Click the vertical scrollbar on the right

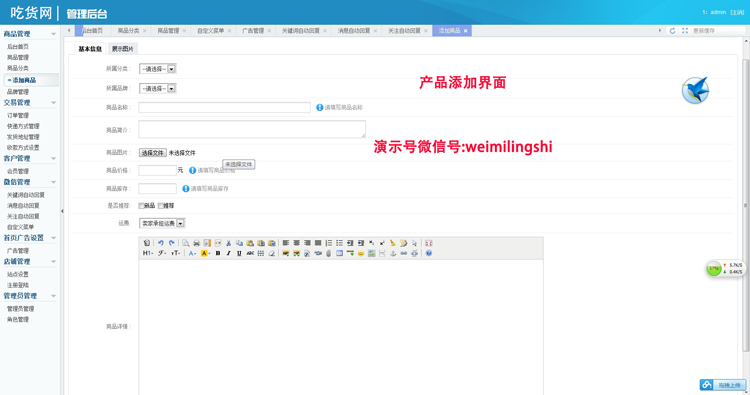tap(745, 206)
